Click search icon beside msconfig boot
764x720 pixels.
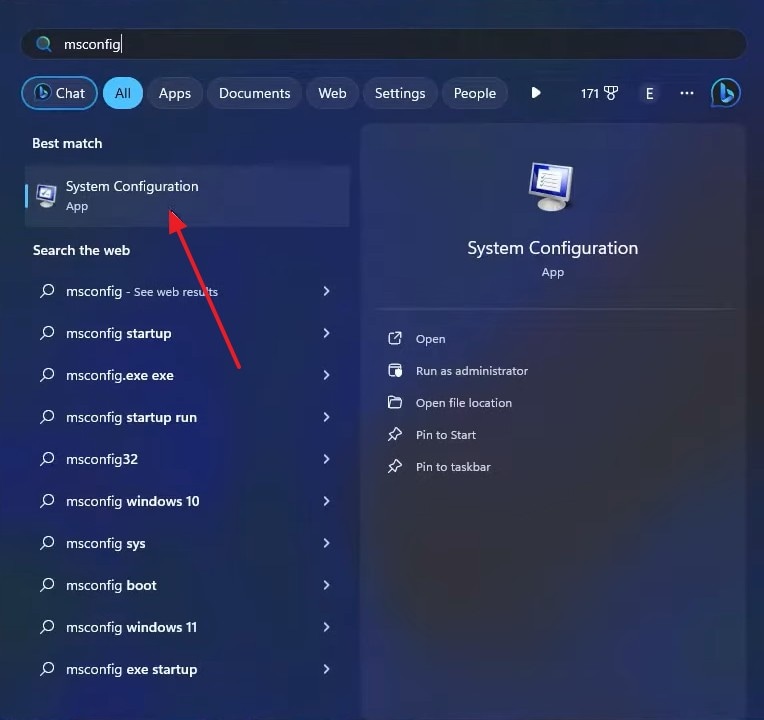pyautogui.click(x=47, y=584)
